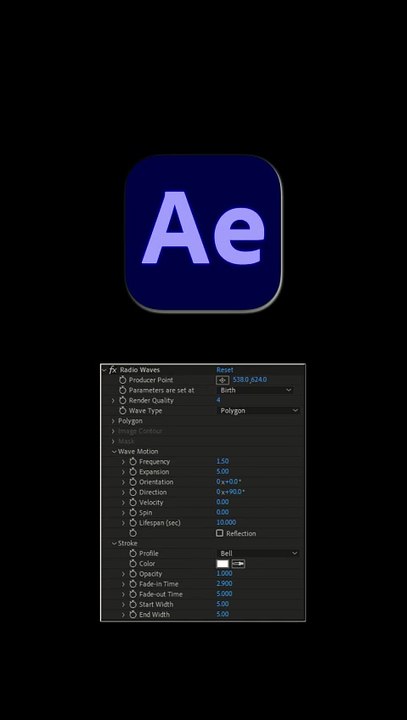Image resolution: width=407 pixels, height=720 pixels.
Task: Expand the Fade-in Time property arrow
Action: point(123,584)
